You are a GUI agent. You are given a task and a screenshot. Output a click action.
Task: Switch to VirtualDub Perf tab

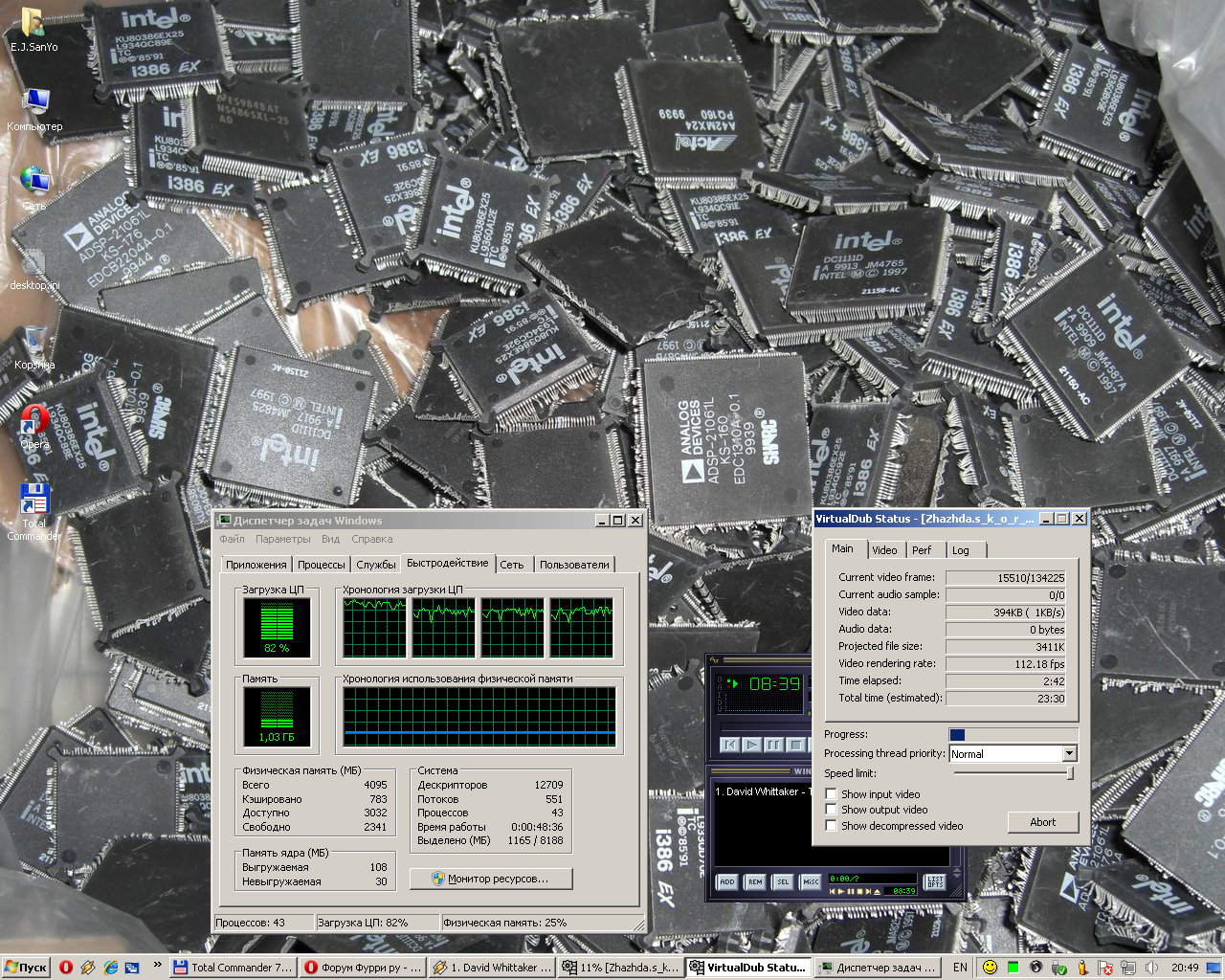coord(922,550)
